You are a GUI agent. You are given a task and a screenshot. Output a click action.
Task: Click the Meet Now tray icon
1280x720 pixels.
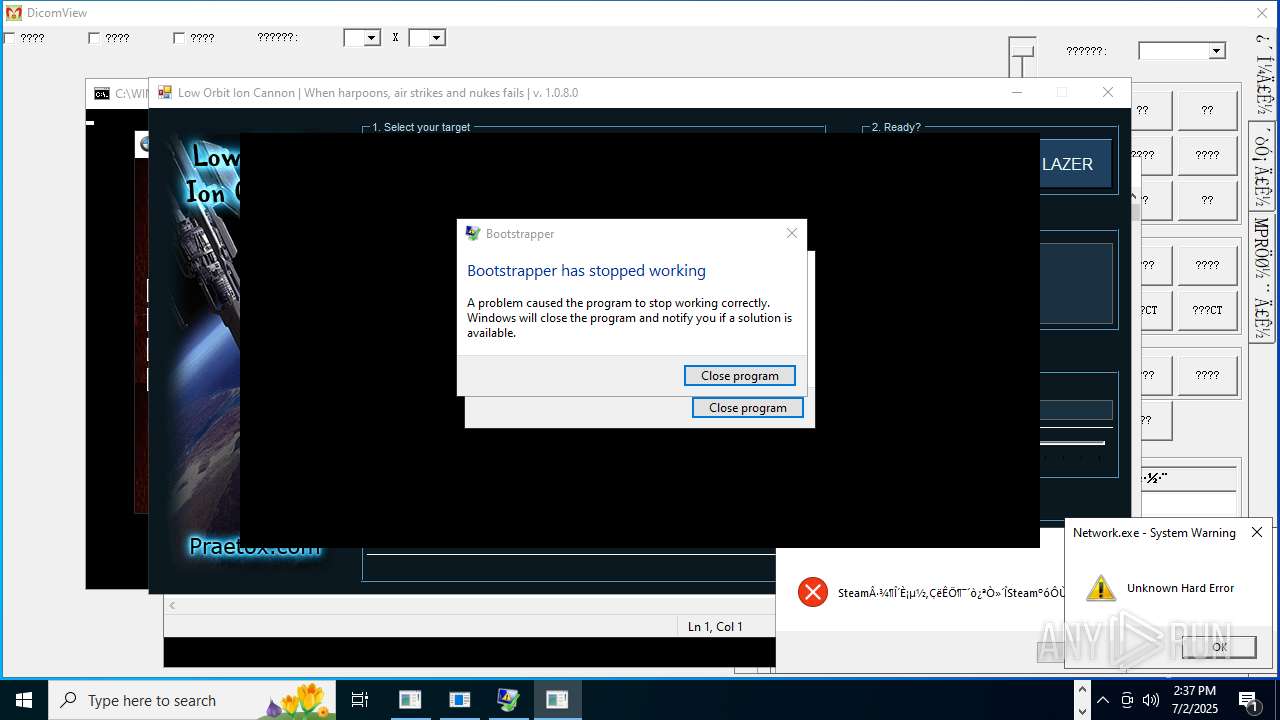[x=1127, y=700]
